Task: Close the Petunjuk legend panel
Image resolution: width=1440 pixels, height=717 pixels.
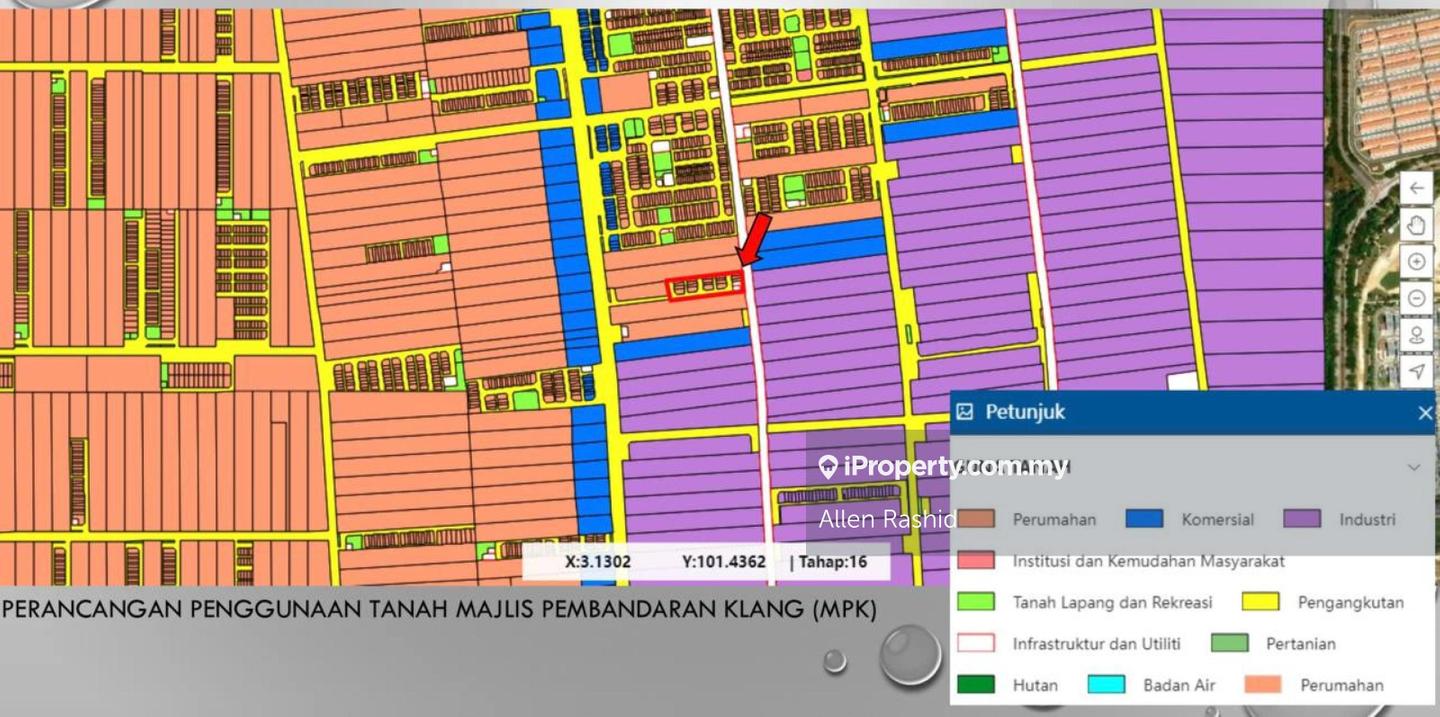Action: click(x=1425, y=413)
